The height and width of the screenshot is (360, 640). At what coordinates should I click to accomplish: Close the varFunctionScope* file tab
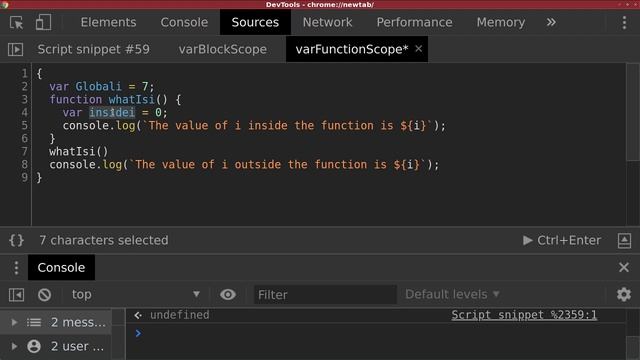(x=418, y=49)
